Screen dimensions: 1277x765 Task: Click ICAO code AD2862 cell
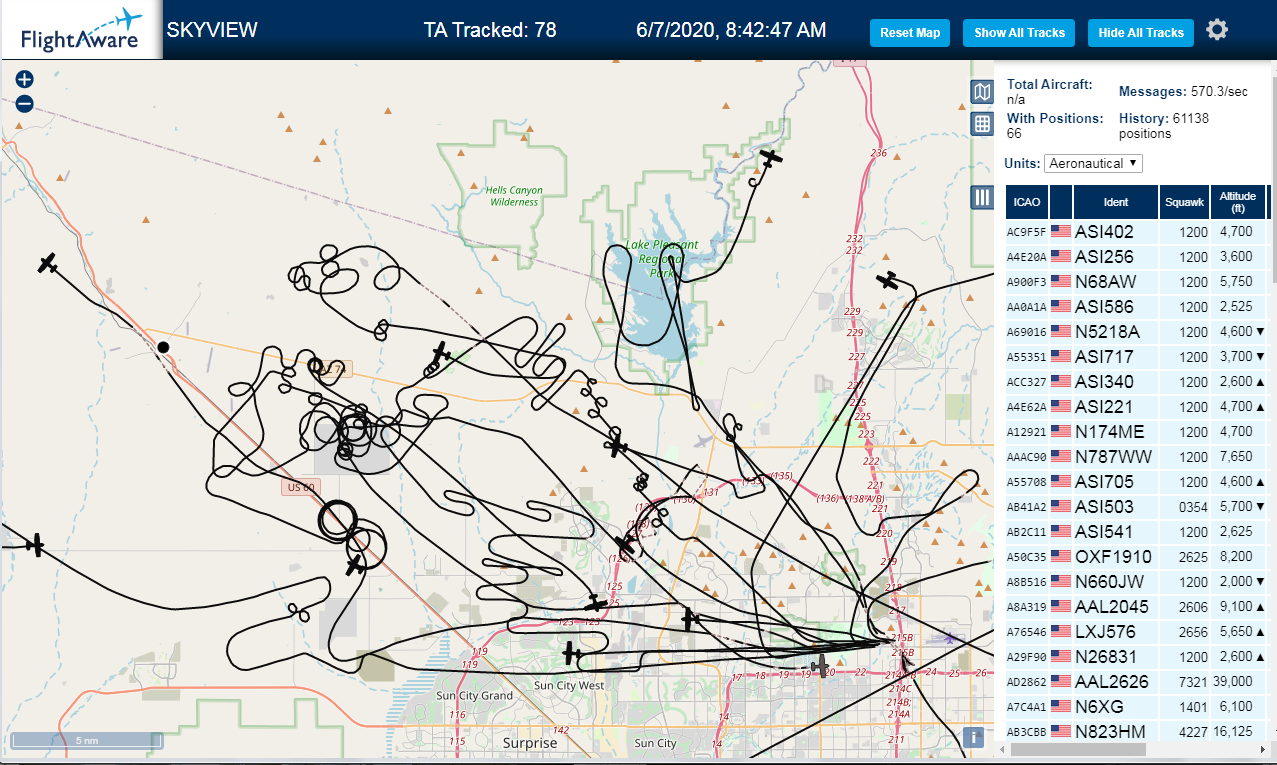click(1026, 682)
